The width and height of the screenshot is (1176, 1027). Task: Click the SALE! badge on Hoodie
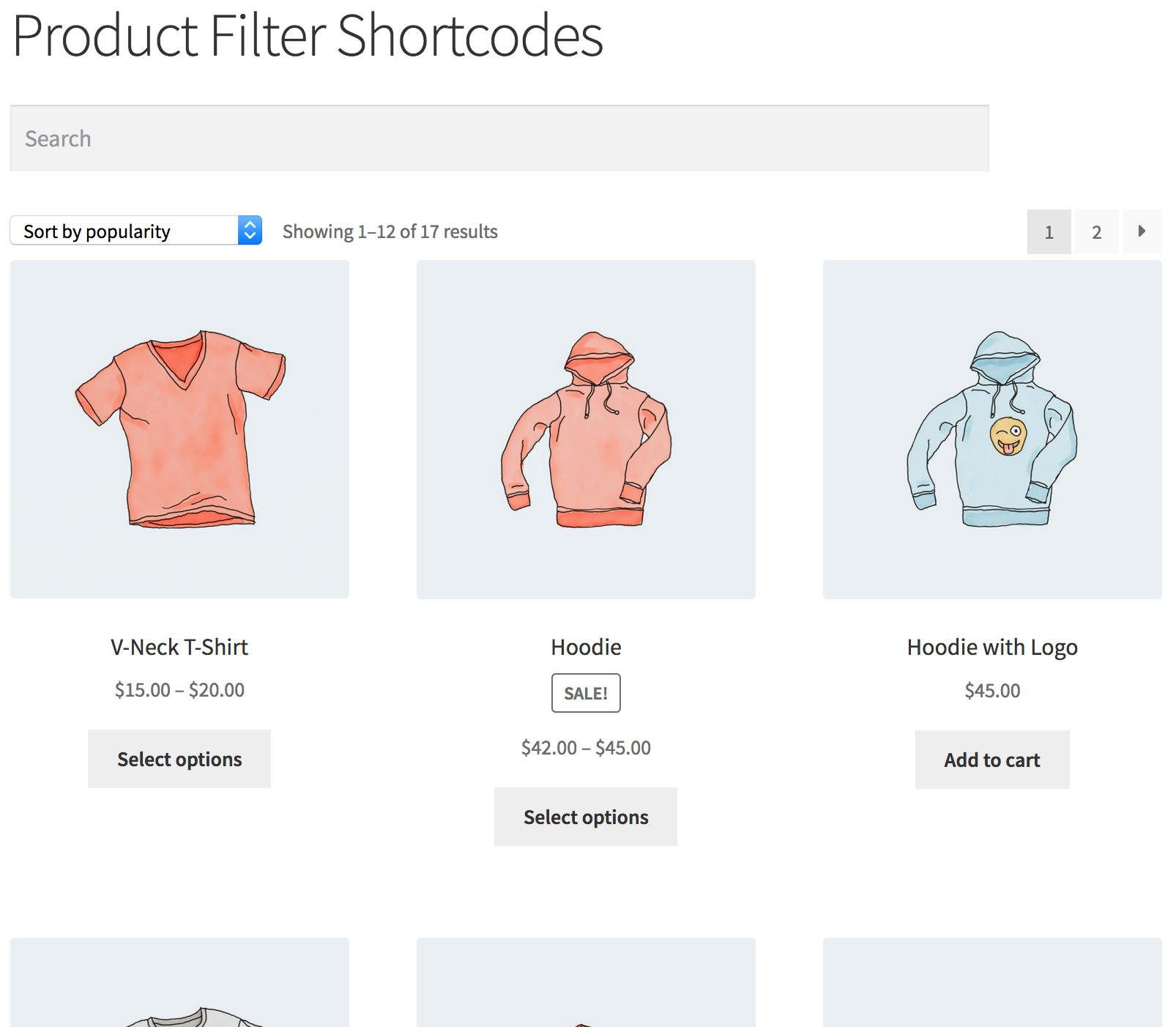coord(585,693)
